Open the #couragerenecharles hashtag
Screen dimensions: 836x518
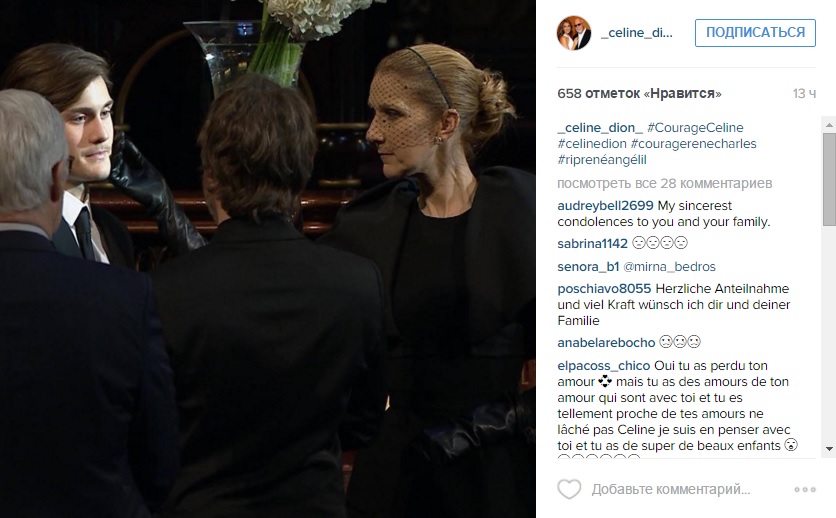694,144
